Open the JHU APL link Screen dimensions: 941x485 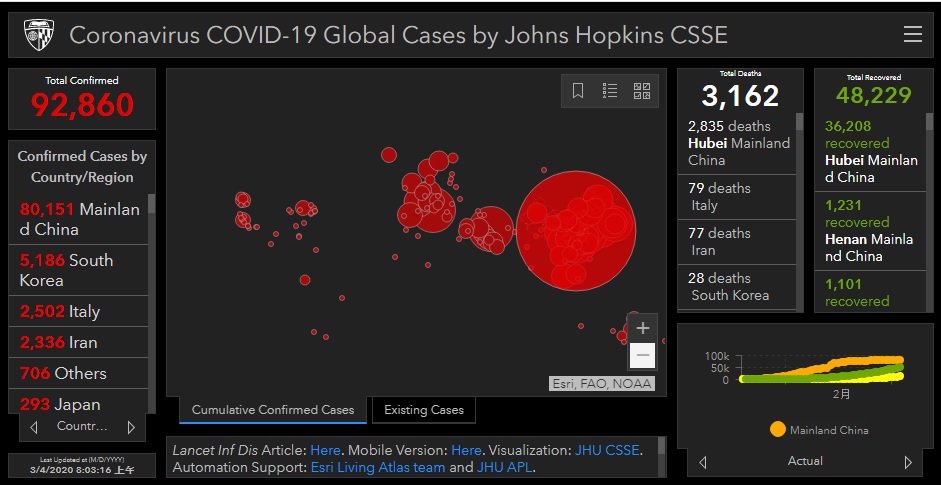coord(505,467)
